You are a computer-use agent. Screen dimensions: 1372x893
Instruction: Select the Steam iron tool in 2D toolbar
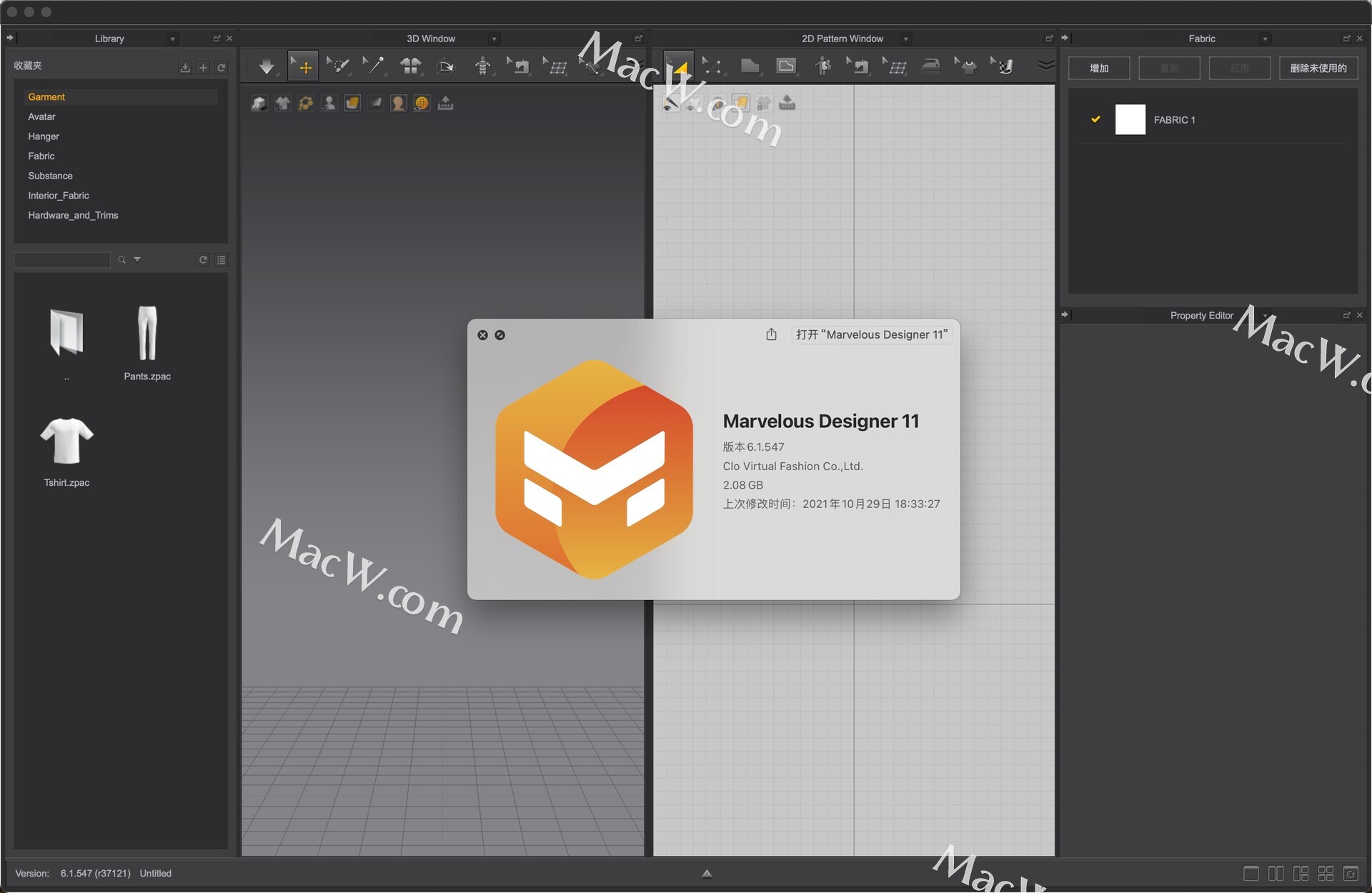tap(930, 66)
